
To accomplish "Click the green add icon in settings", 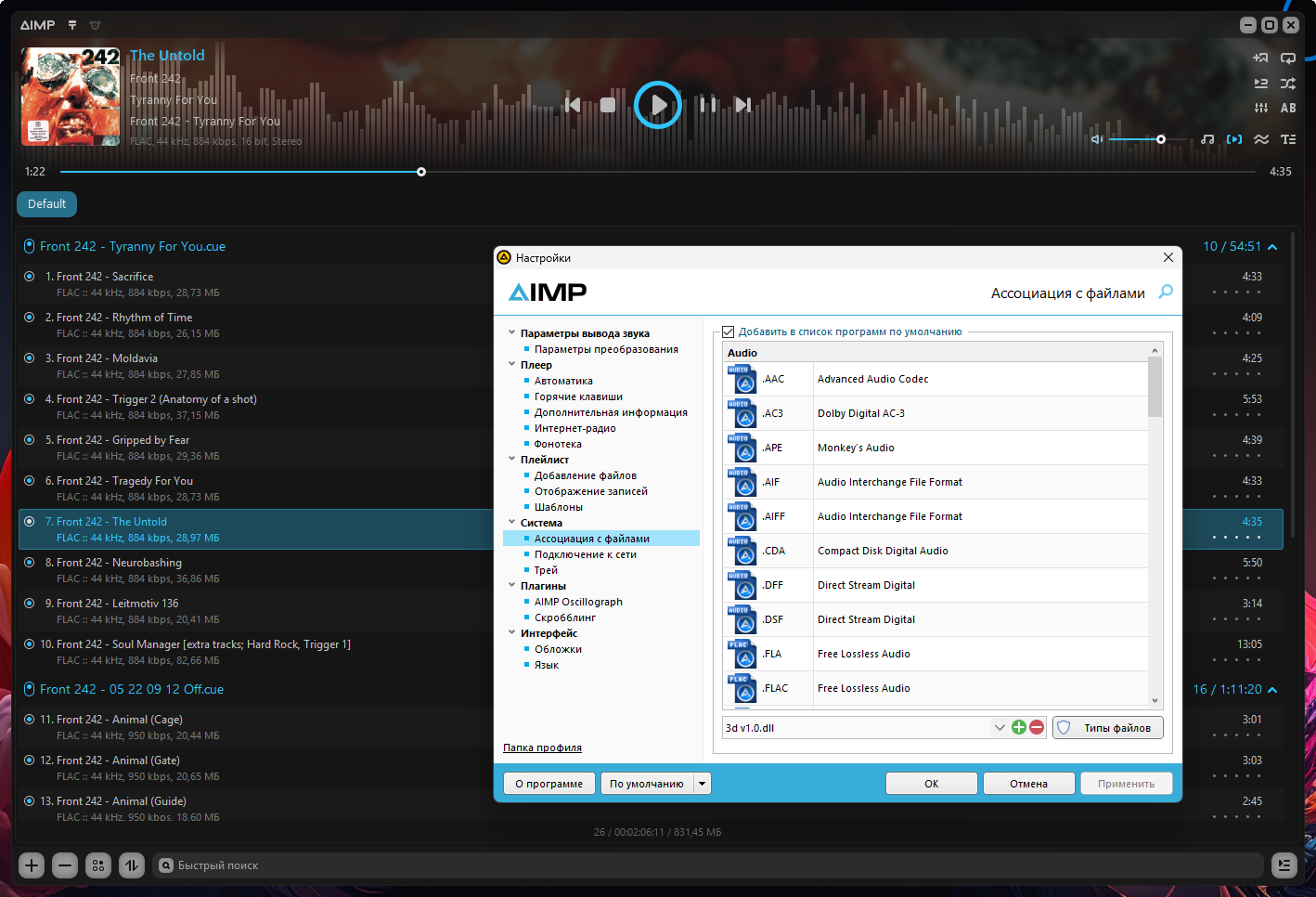I will tap(1019, 728).
